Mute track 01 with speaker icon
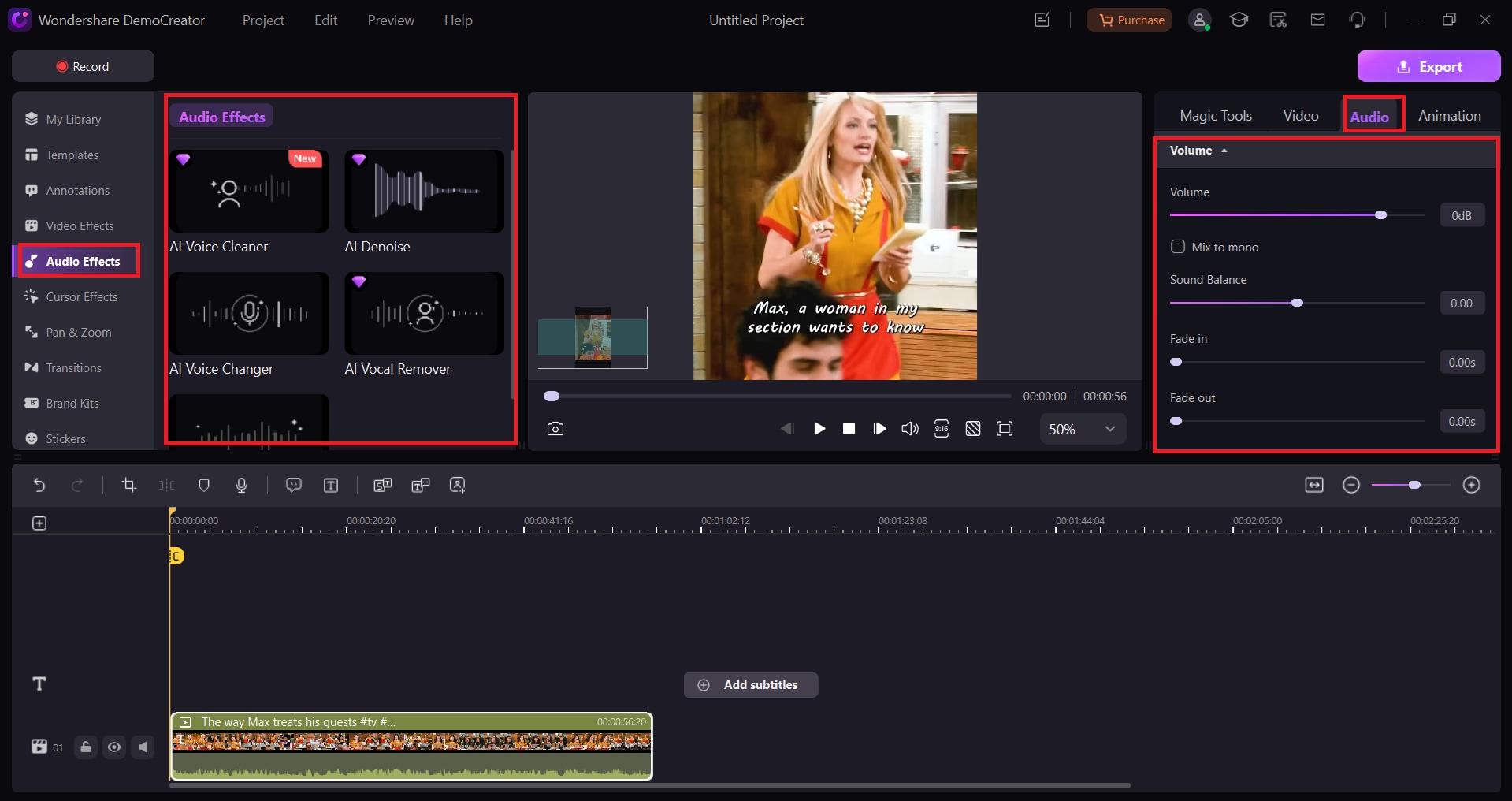This screenshot has width=1512, height=801. 143,747
